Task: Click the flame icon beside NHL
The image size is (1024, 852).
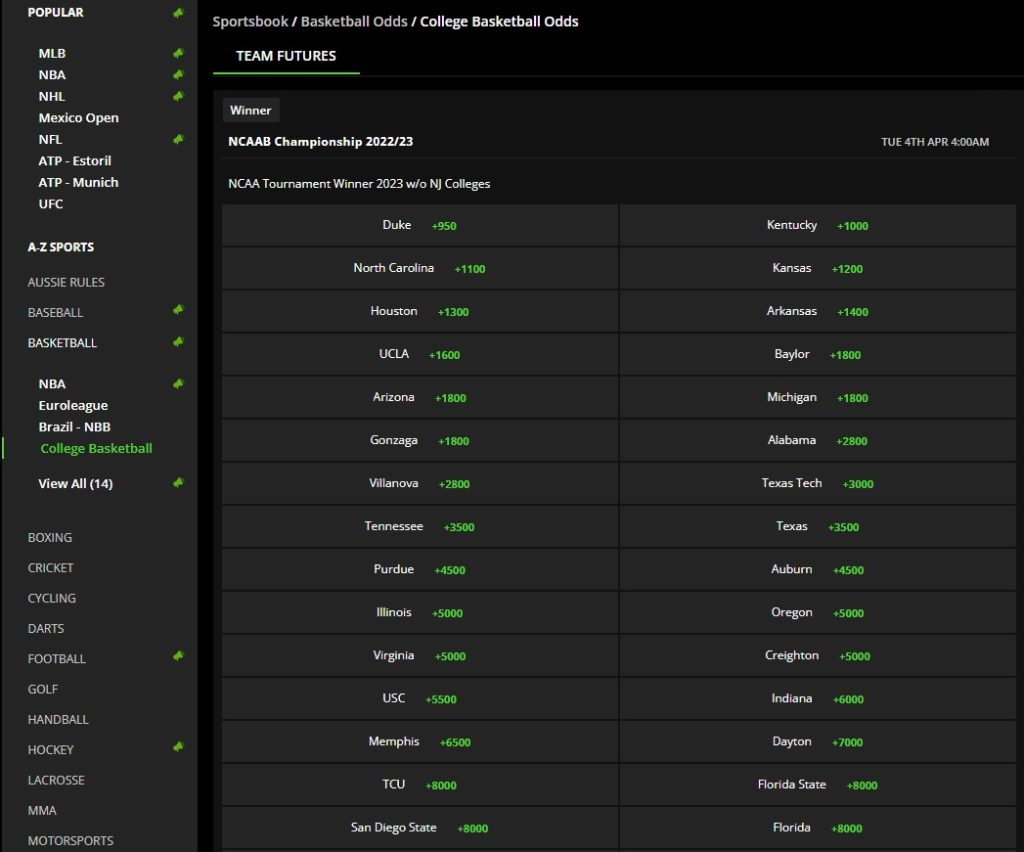Action: 179,96
